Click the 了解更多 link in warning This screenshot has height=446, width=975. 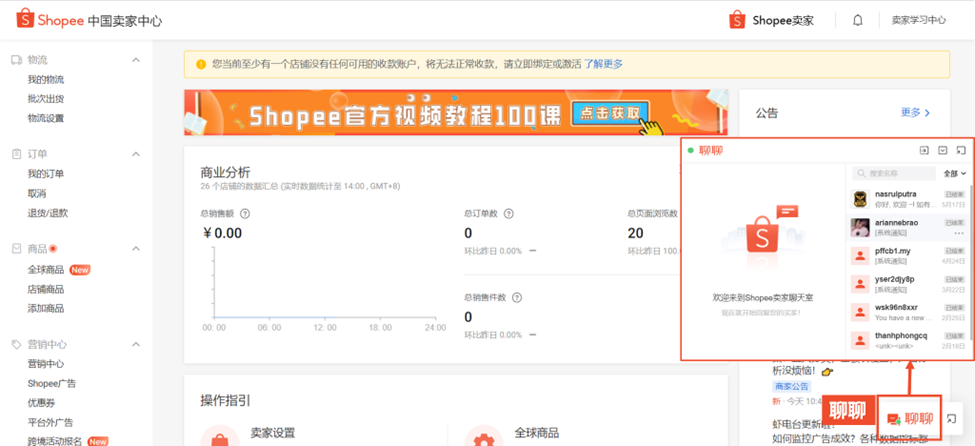tap(604, 64)
